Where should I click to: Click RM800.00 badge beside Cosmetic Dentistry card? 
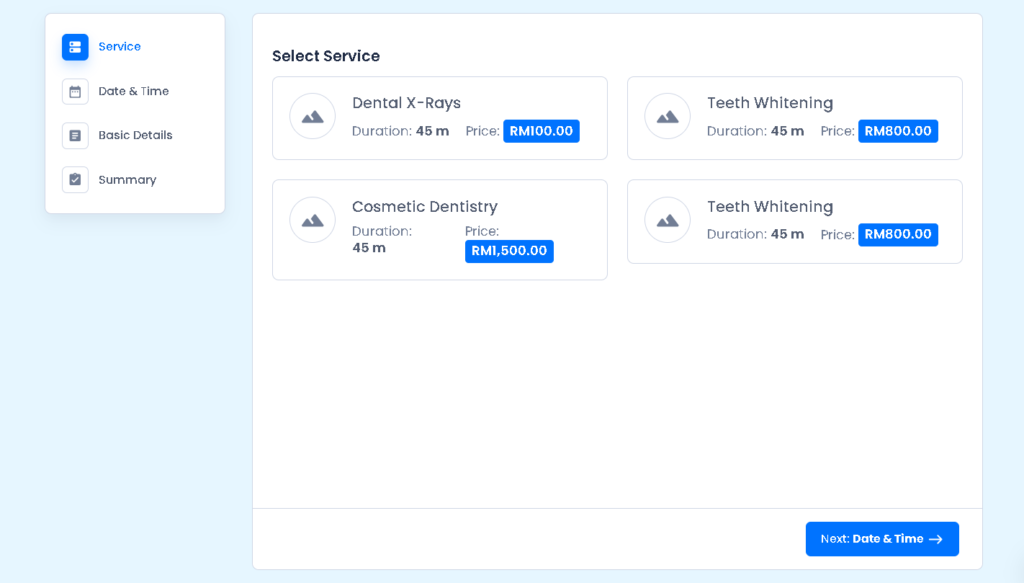point(897,235)
